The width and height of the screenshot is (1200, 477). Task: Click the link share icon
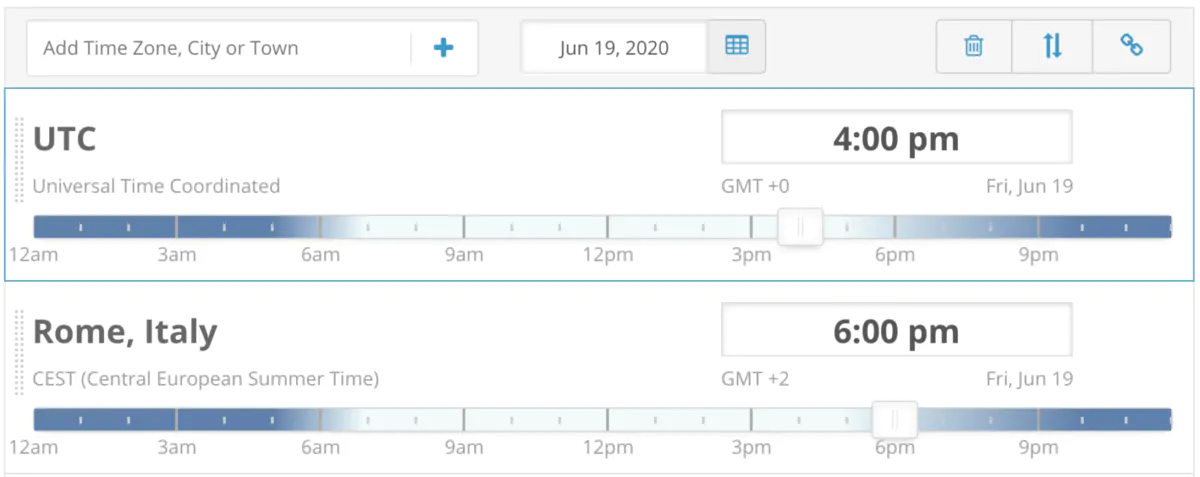coord(1131,46)
